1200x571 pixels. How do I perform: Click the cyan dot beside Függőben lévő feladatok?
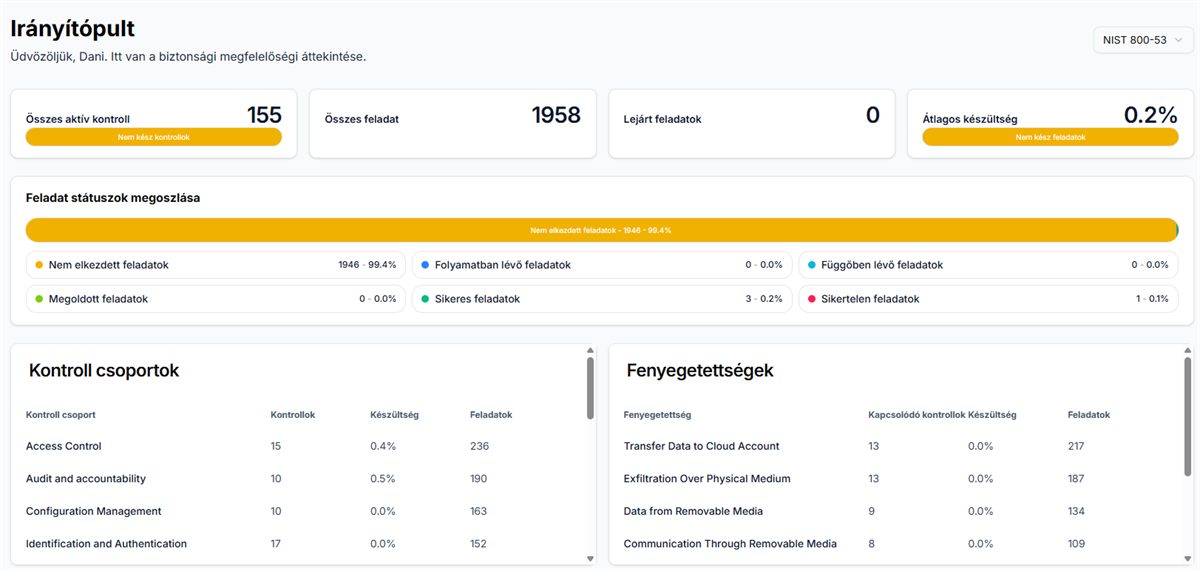coord(812,265)
